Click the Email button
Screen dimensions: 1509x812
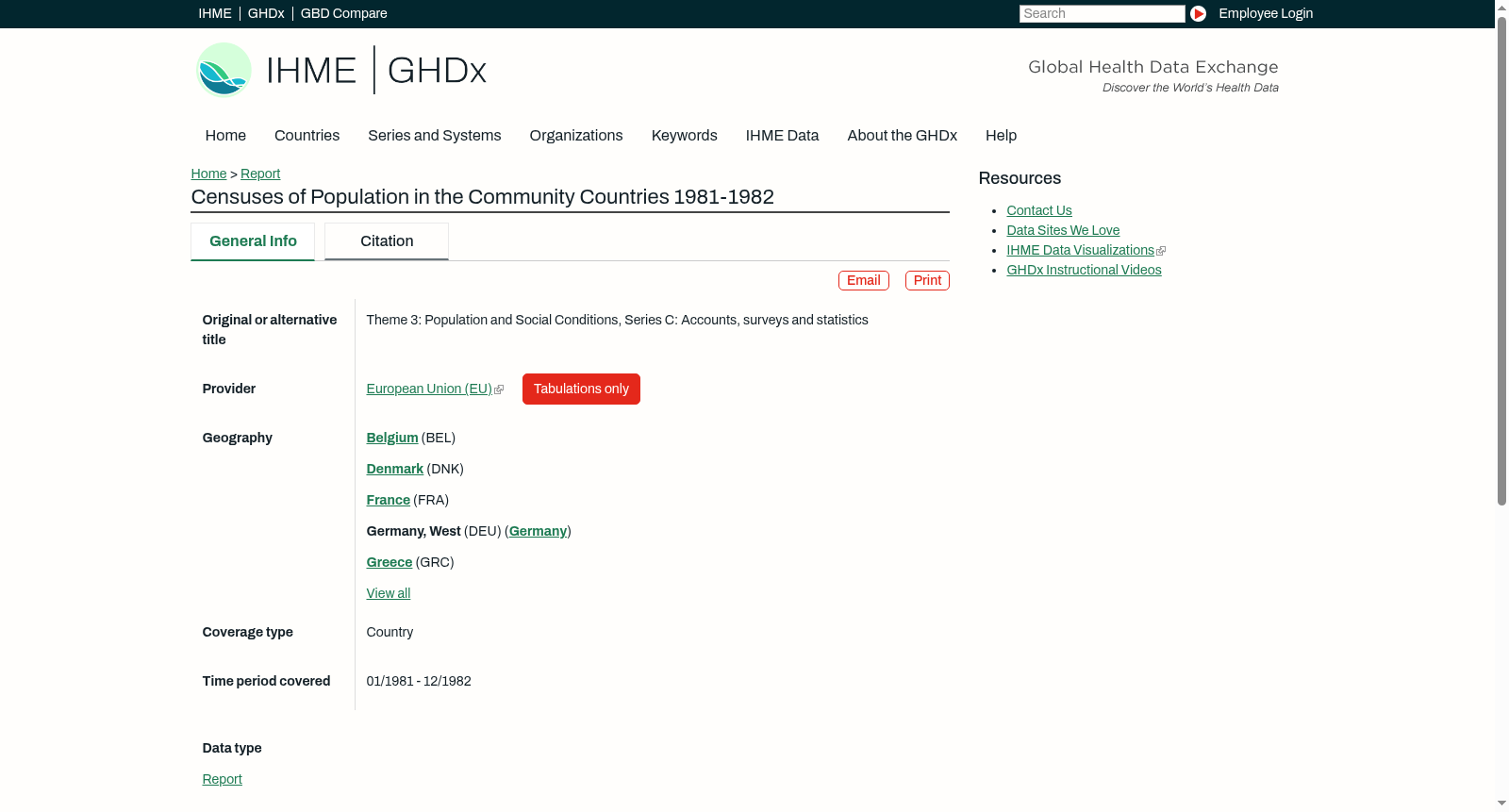(864, 280)
